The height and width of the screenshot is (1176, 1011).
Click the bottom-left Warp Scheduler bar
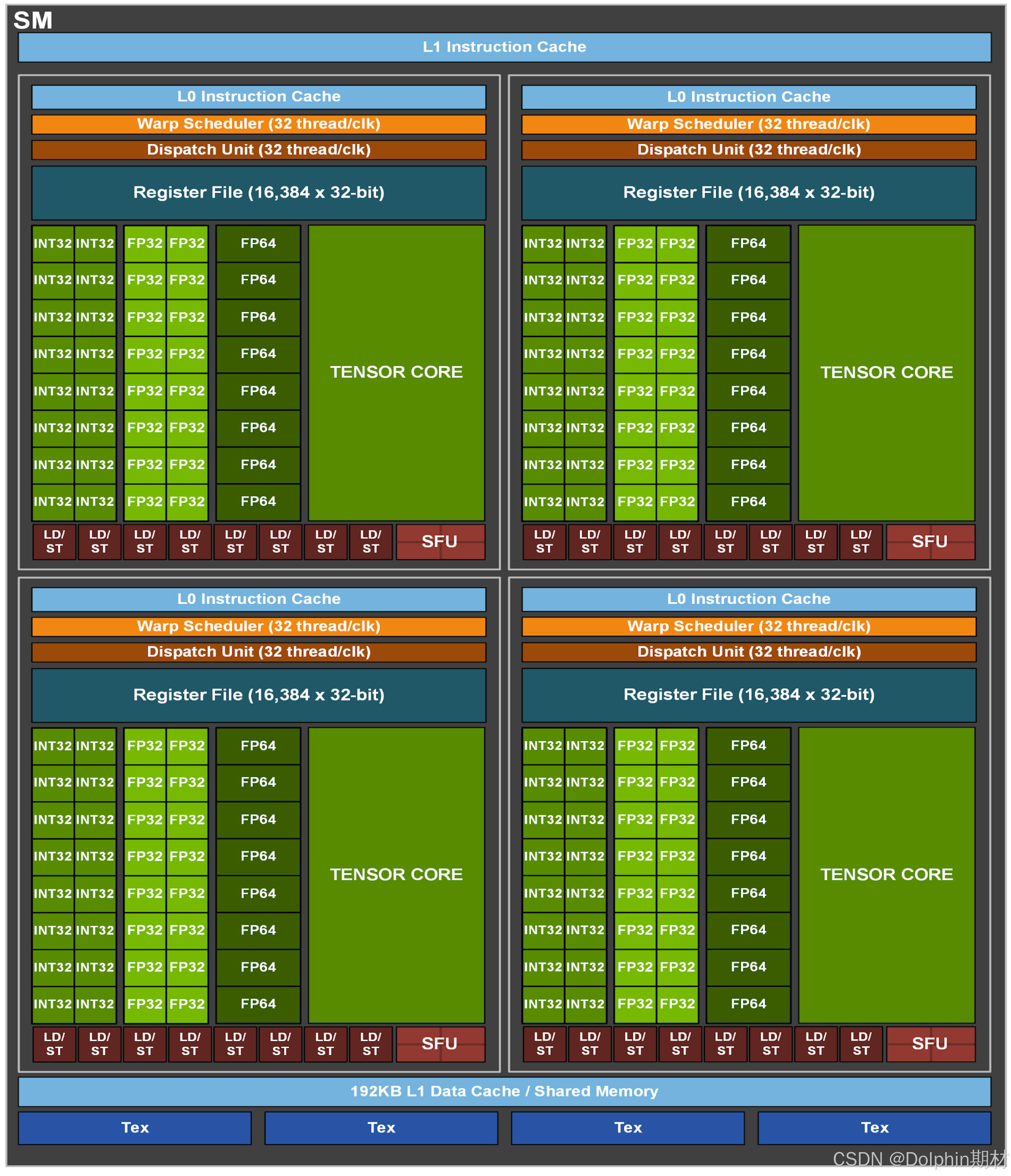tap(259, 627)
